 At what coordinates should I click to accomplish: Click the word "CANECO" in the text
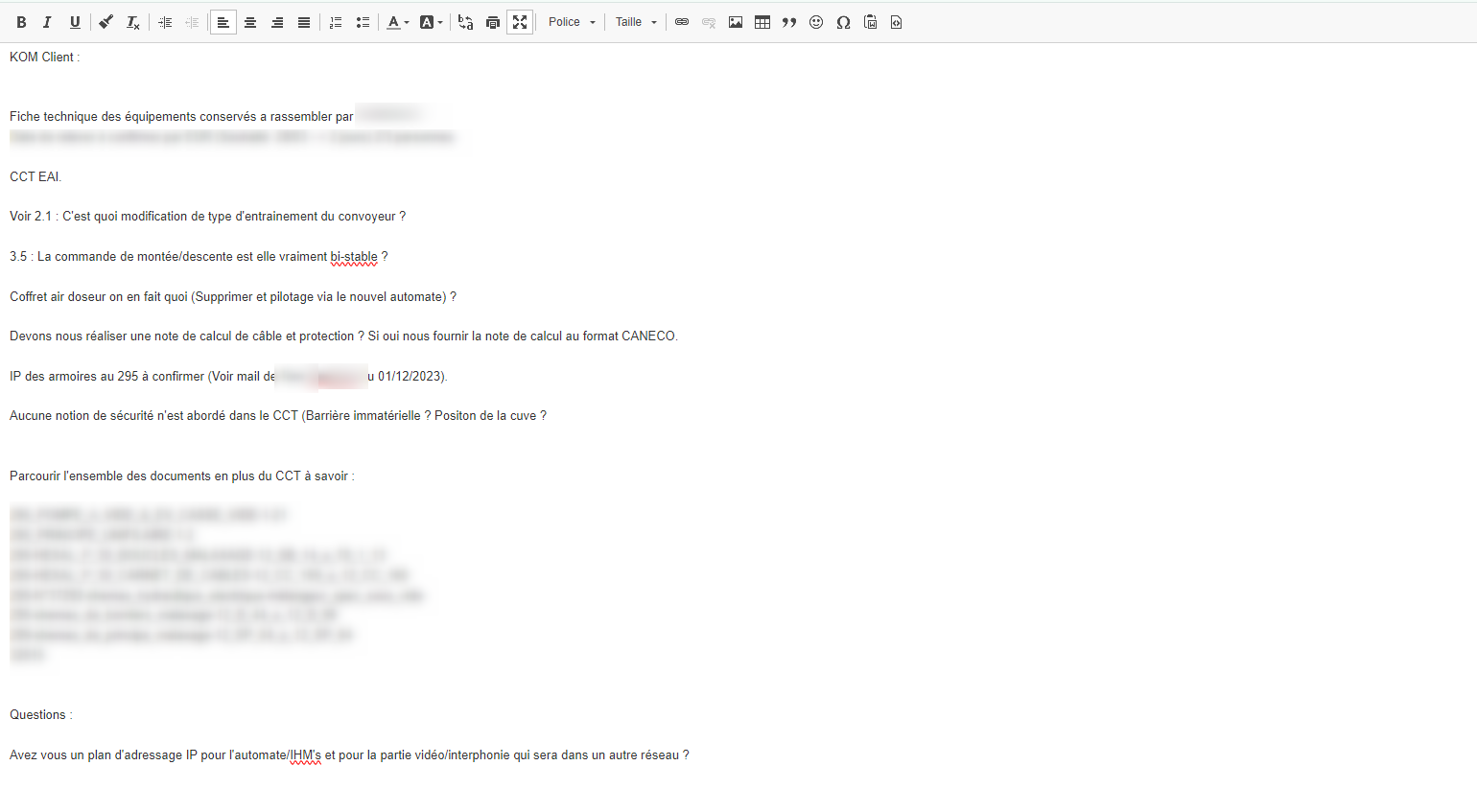click(648, 336)
